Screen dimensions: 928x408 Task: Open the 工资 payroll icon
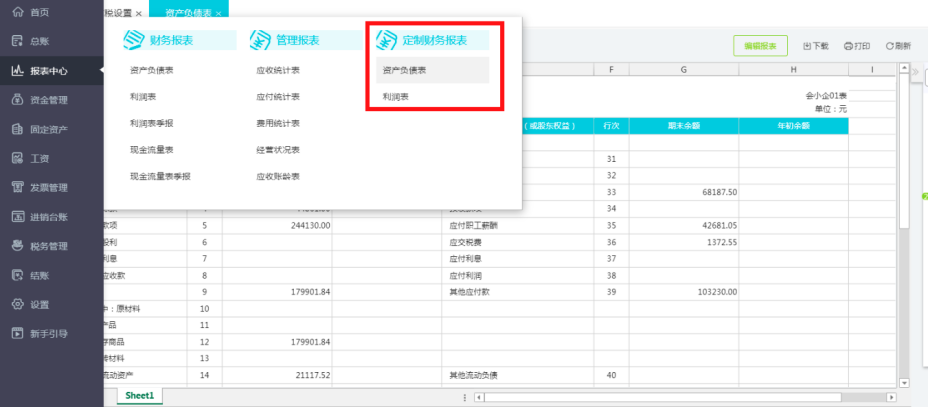coord(18,159)
